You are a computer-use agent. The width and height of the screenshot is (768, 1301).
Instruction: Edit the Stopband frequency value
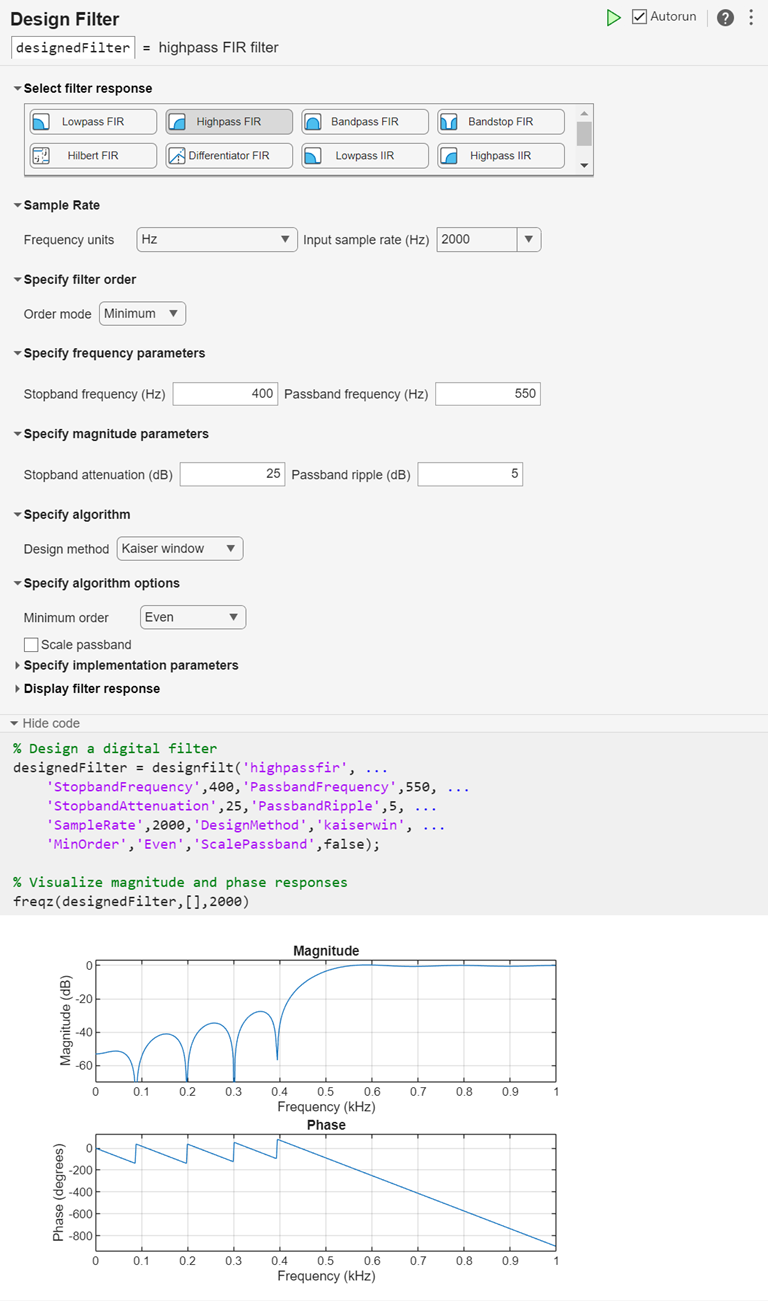tap(225, 393)
